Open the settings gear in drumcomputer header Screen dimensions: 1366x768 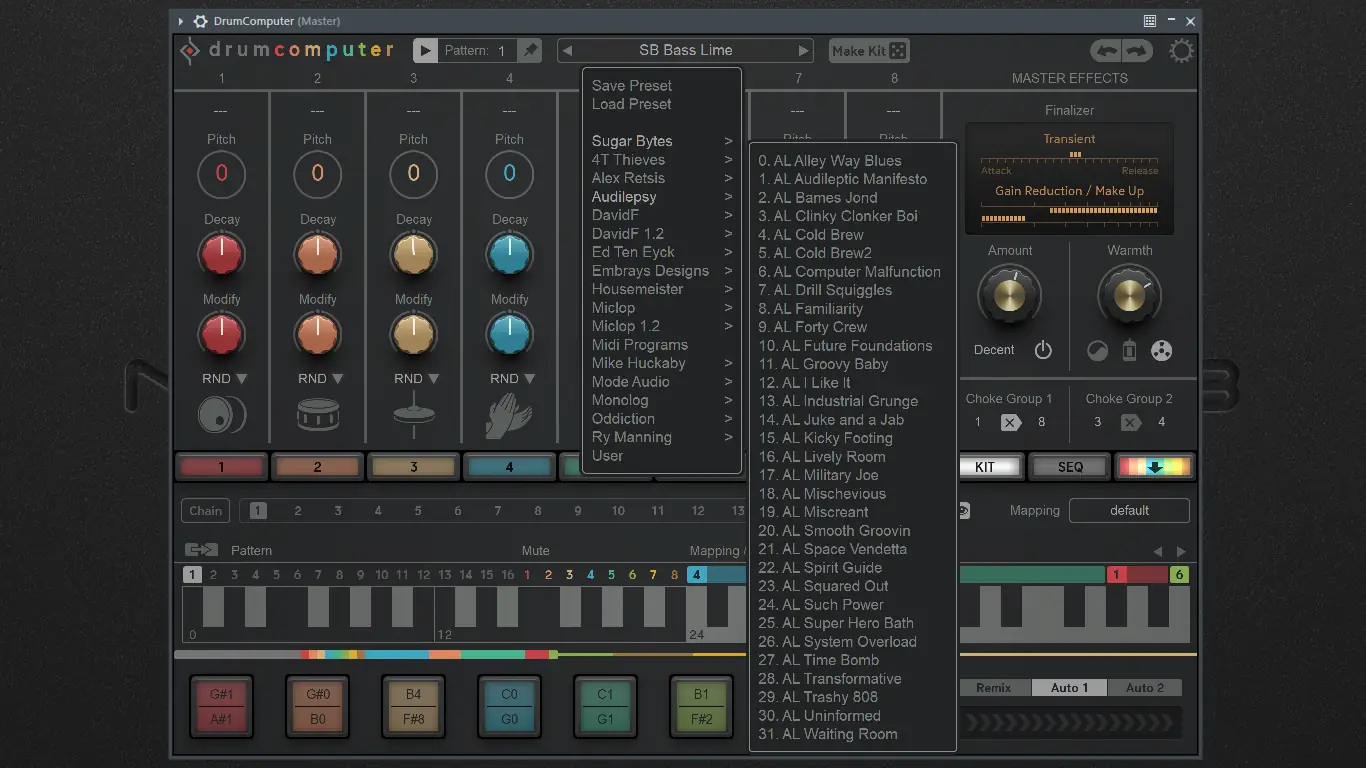pyautogui.click(x=1181, y=51)
